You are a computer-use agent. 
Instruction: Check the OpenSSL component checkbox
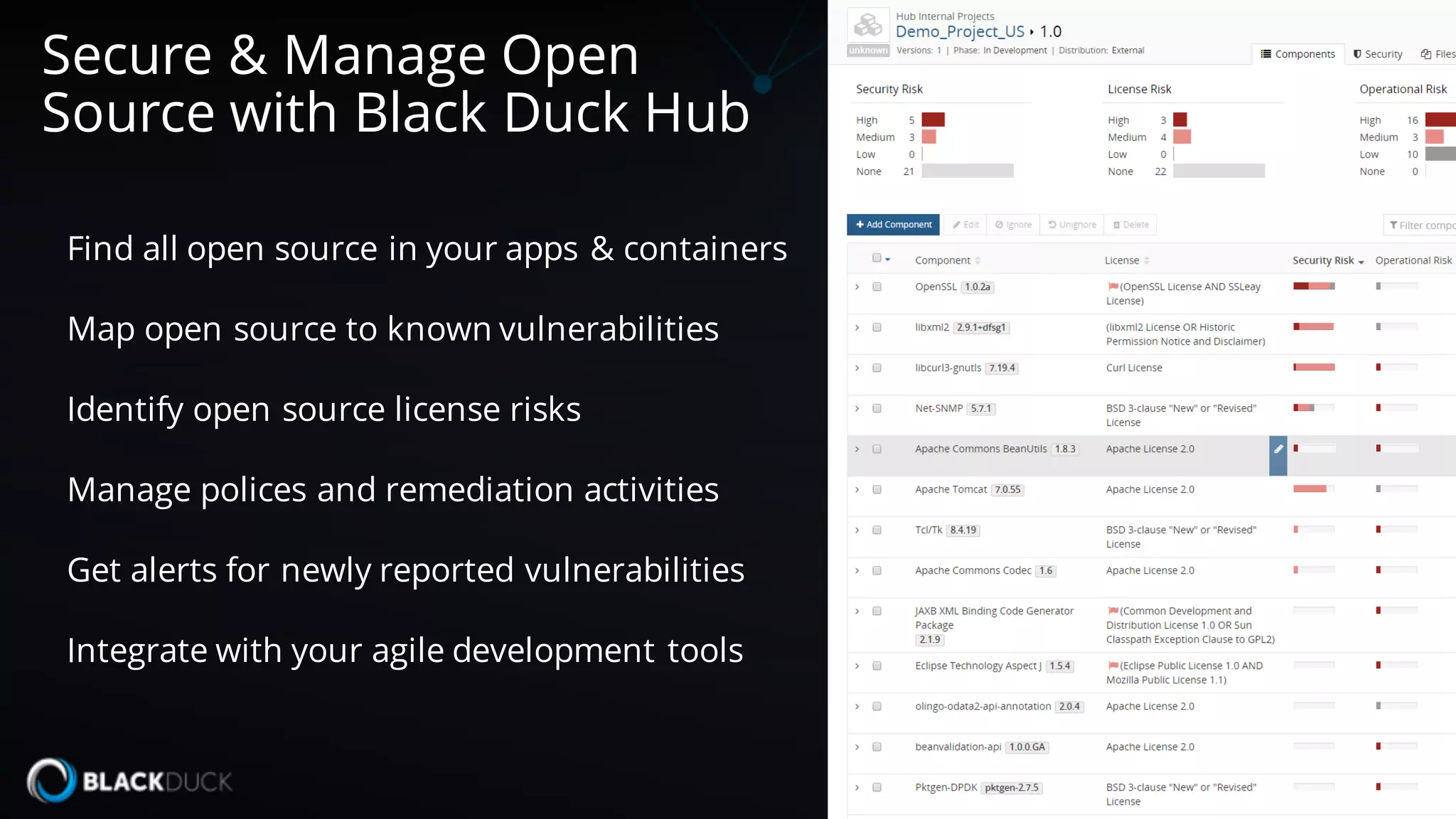[877, 287]
